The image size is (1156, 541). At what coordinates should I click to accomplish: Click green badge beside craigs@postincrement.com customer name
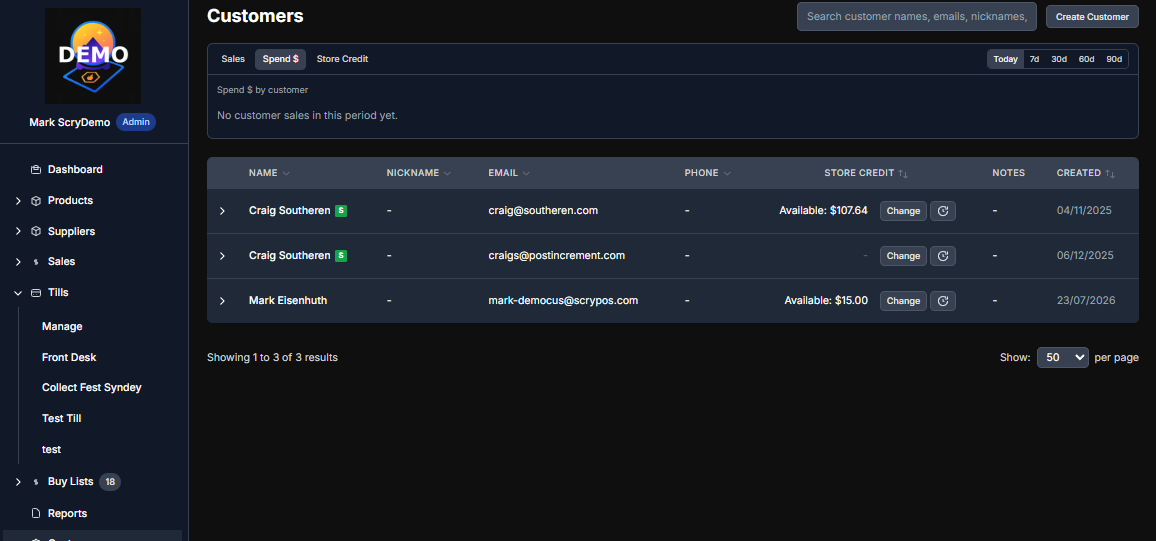pyautogui.click(x=341, y=256)
